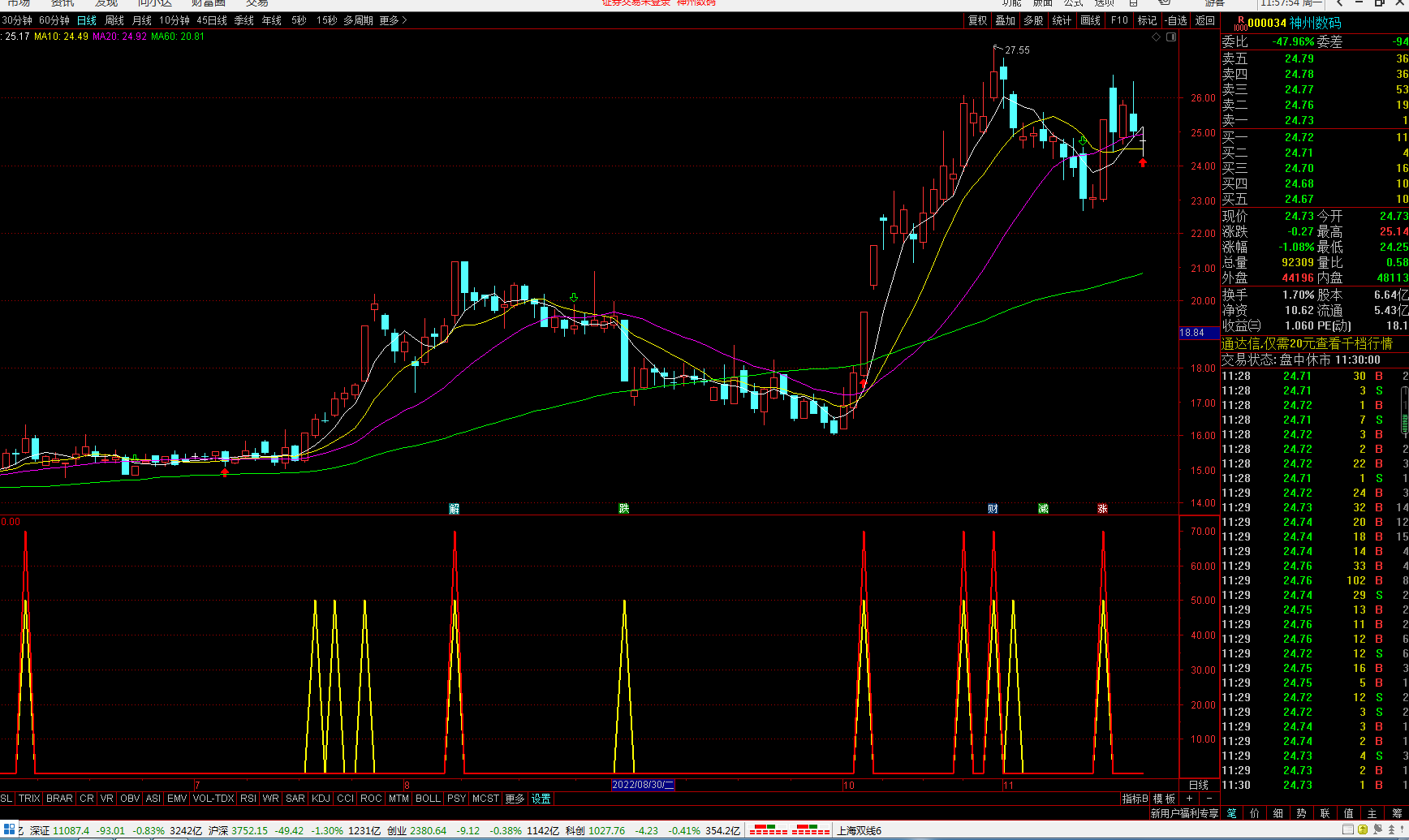Switch to 15秒 period
The height and width of the screenshot is (840, 1409).
point(326,20)
